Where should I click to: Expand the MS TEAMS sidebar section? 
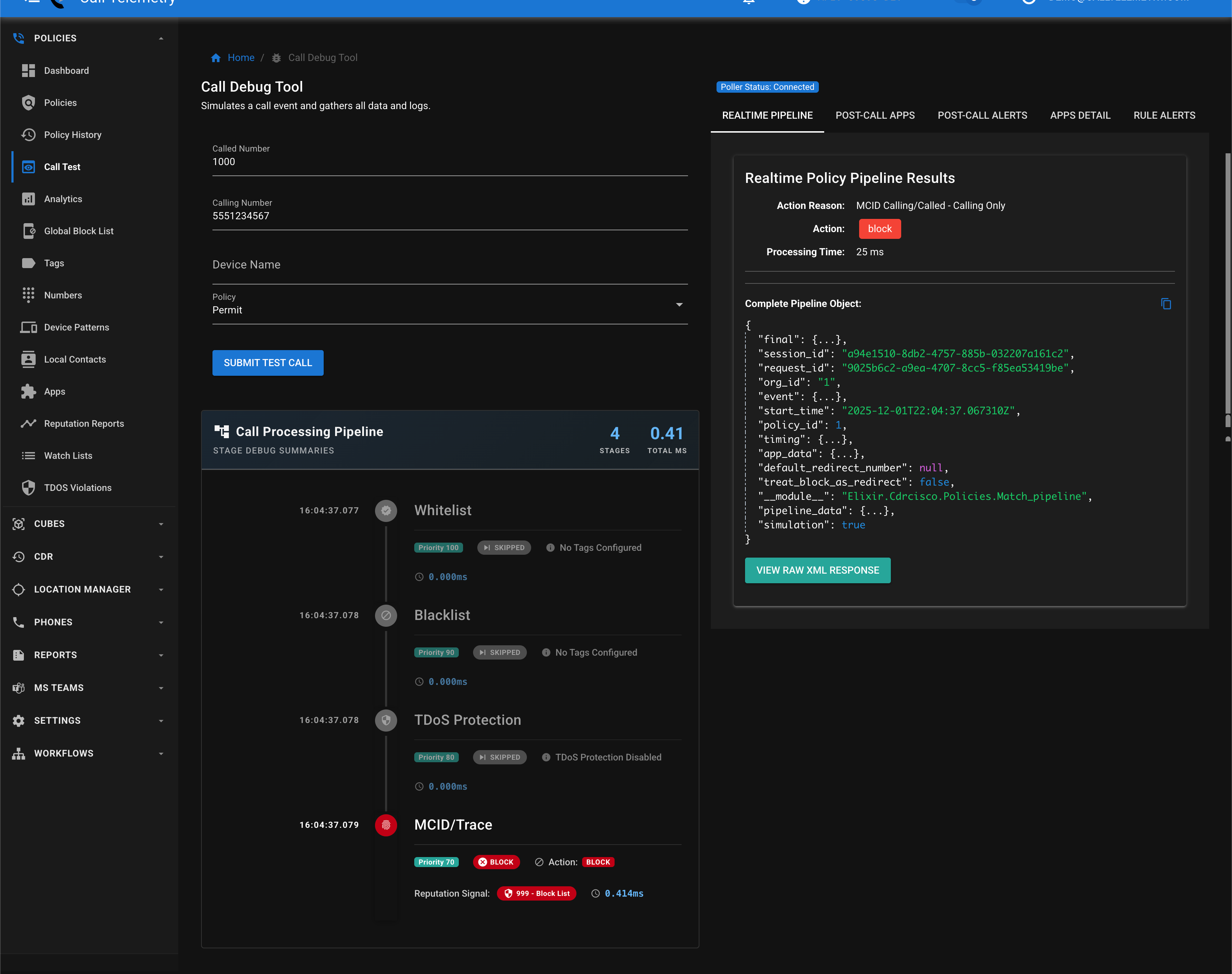click(88, 688)
